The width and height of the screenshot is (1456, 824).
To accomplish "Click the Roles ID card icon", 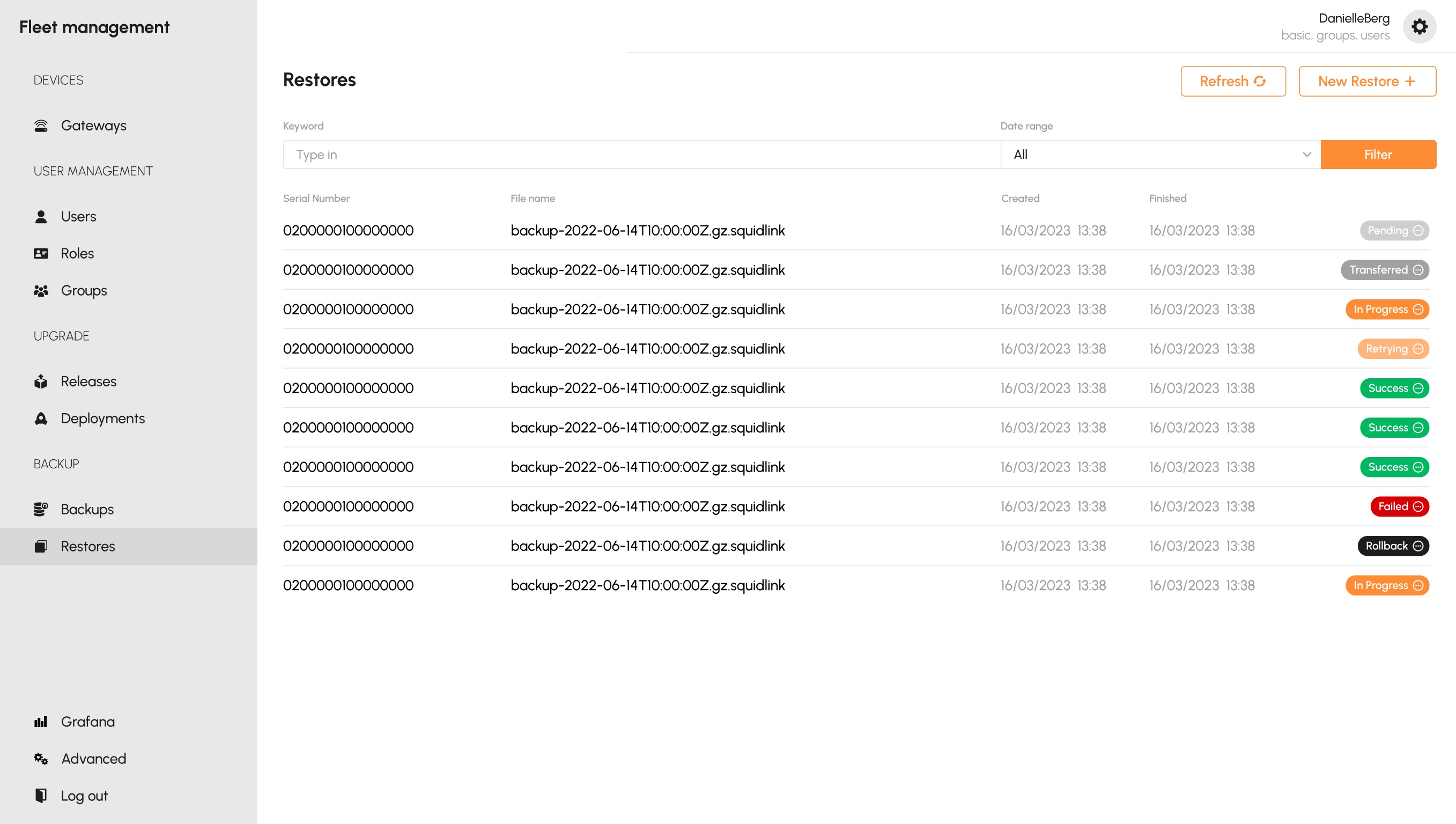I will [x=41, y=254].
